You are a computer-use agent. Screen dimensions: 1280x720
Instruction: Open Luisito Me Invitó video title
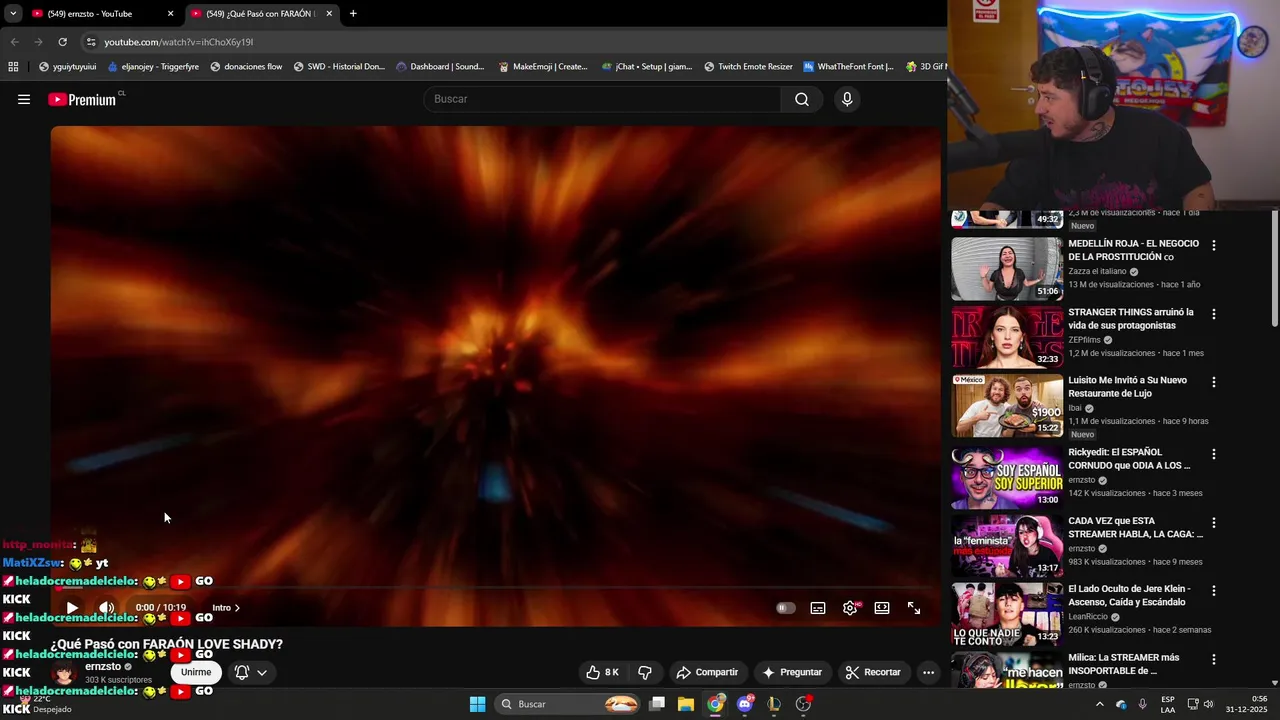click(1127, 387)
